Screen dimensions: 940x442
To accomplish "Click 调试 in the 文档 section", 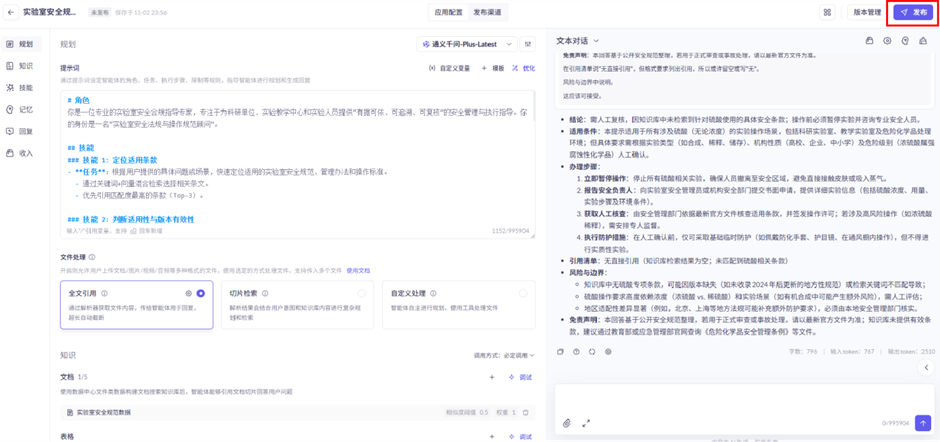I will click(520, 377).
